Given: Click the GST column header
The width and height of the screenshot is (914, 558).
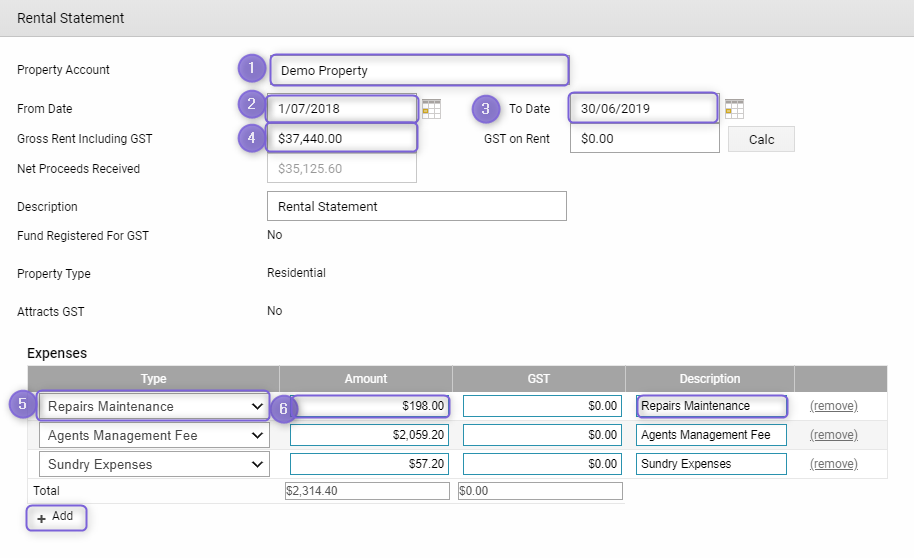Looking at the screenshot, I should [x=539, y=379].
